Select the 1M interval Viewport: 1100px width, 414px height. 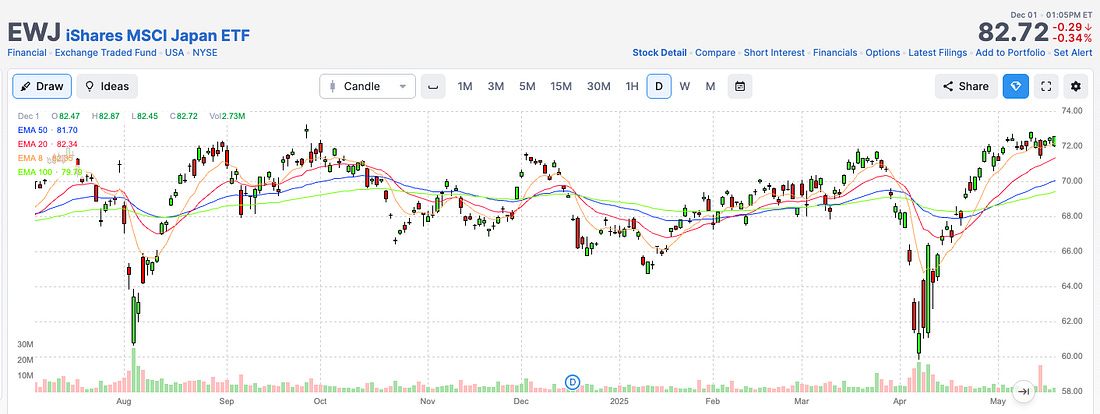tap(464, 86)
